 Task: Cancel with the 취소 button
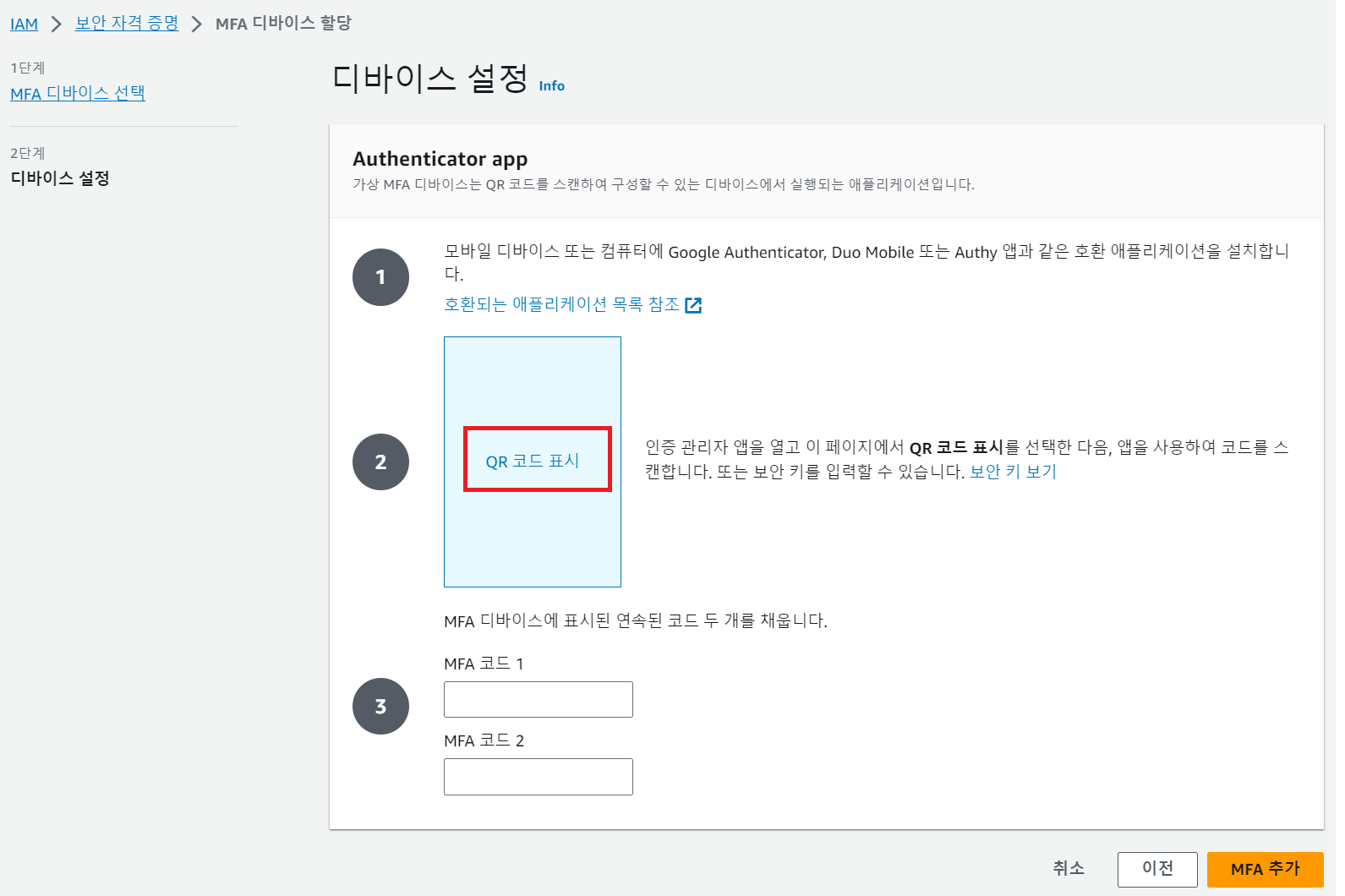[x=1069, y=868]
